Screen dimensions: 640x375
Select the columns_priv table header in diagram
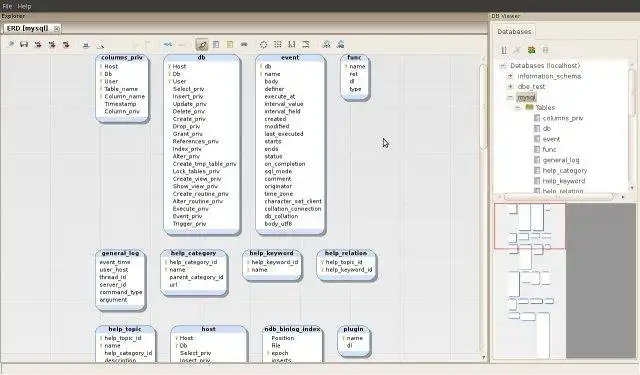point(122,58)
